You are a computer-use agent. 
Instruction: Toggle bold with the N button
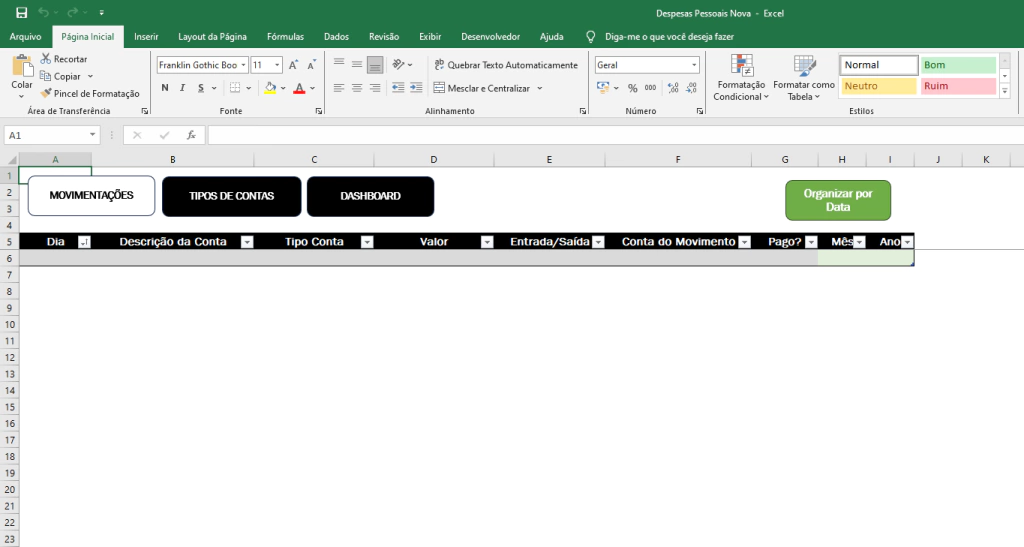[x=165, y=88]
